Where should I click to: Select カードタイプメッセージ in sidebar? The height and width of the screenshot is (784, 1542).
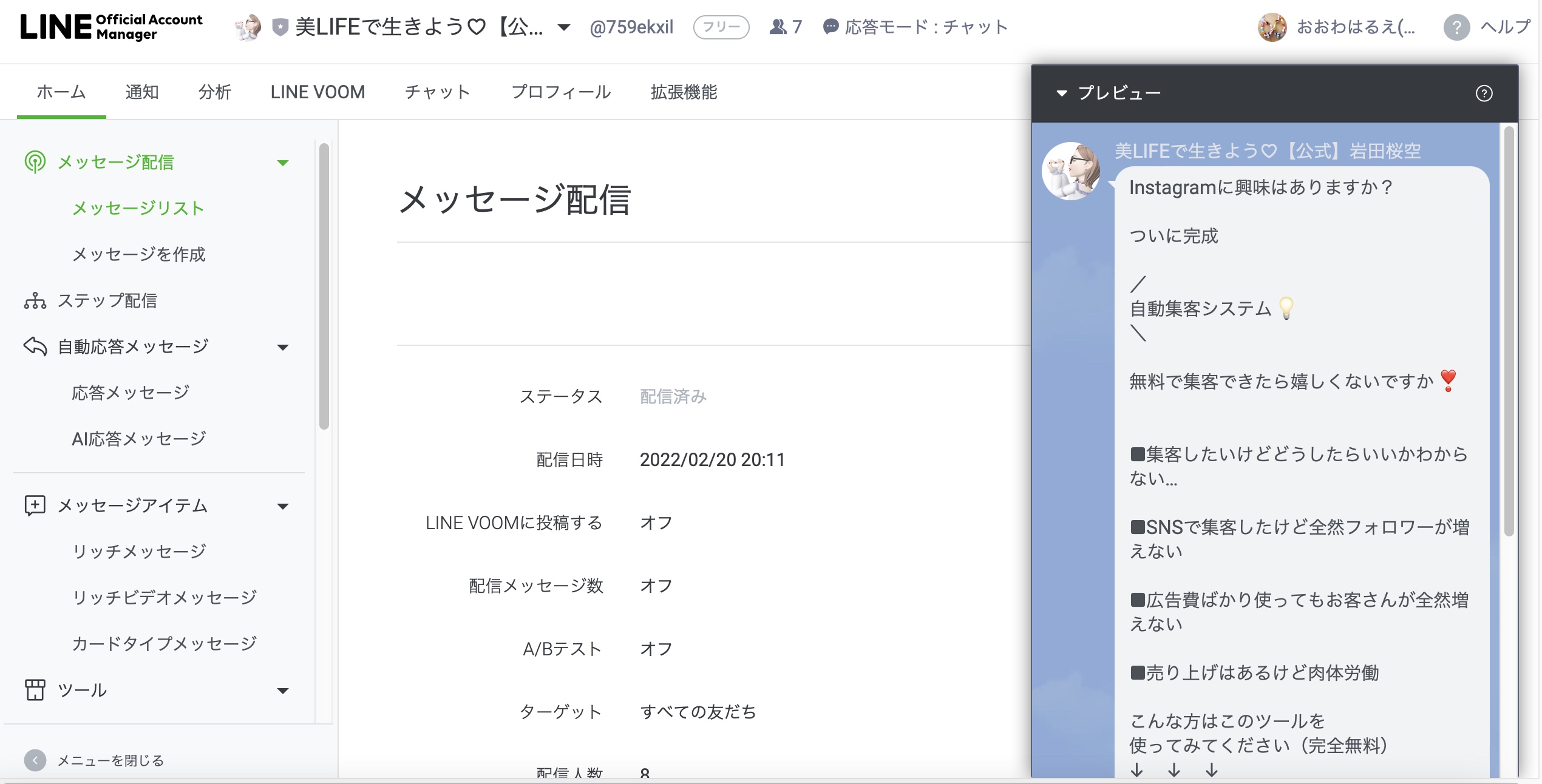click(x=165, y=644)
